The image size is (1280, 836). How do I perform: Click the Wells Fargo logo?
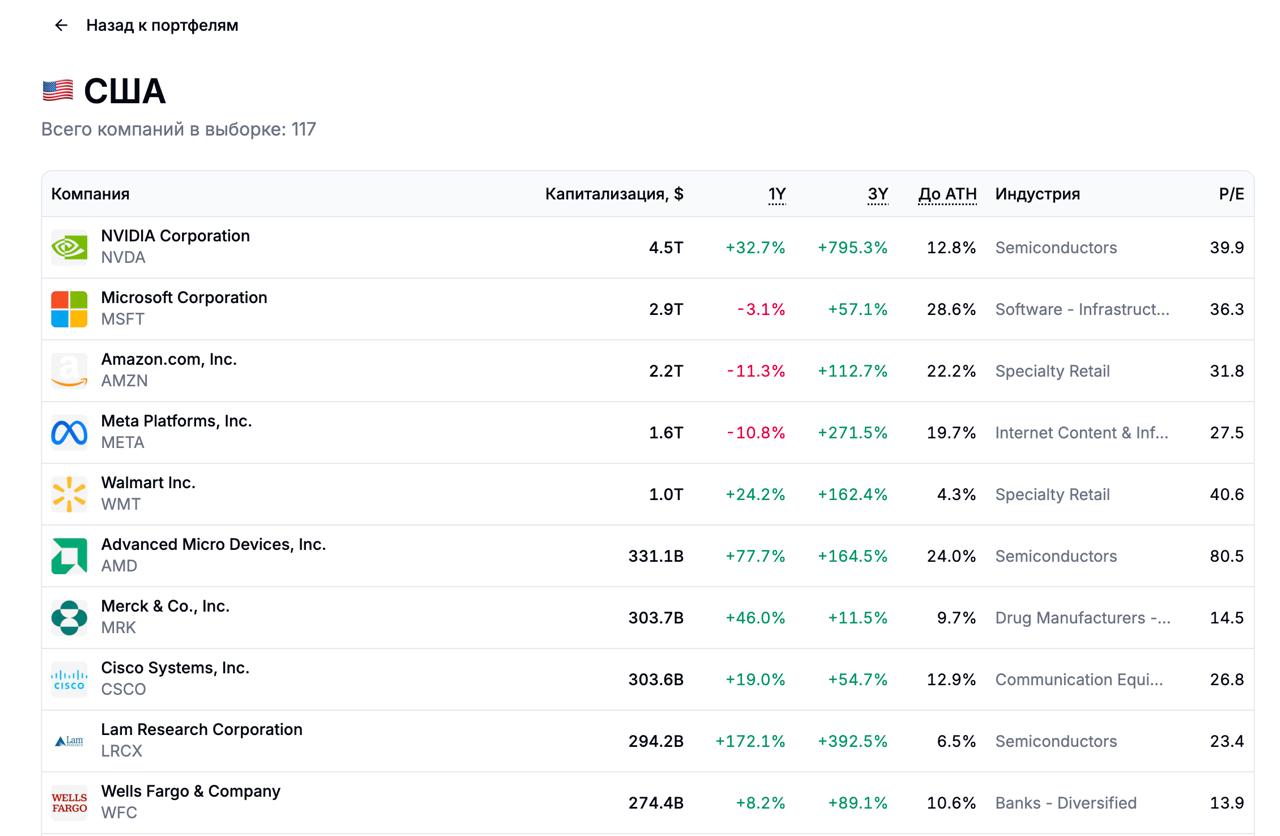68,802
